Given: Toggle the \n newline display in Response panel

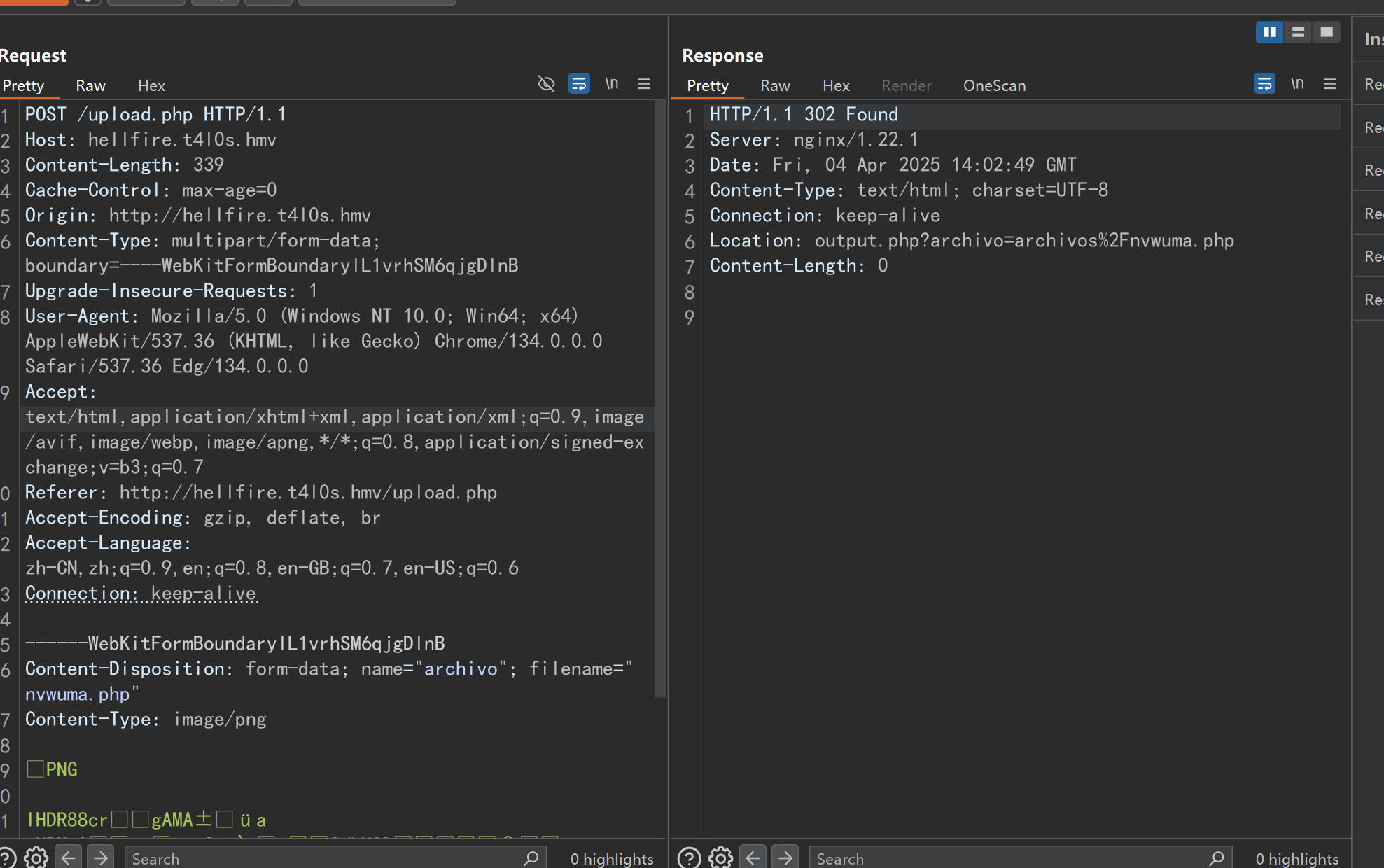Looking at the screenshot, I should pos(1297,84).
